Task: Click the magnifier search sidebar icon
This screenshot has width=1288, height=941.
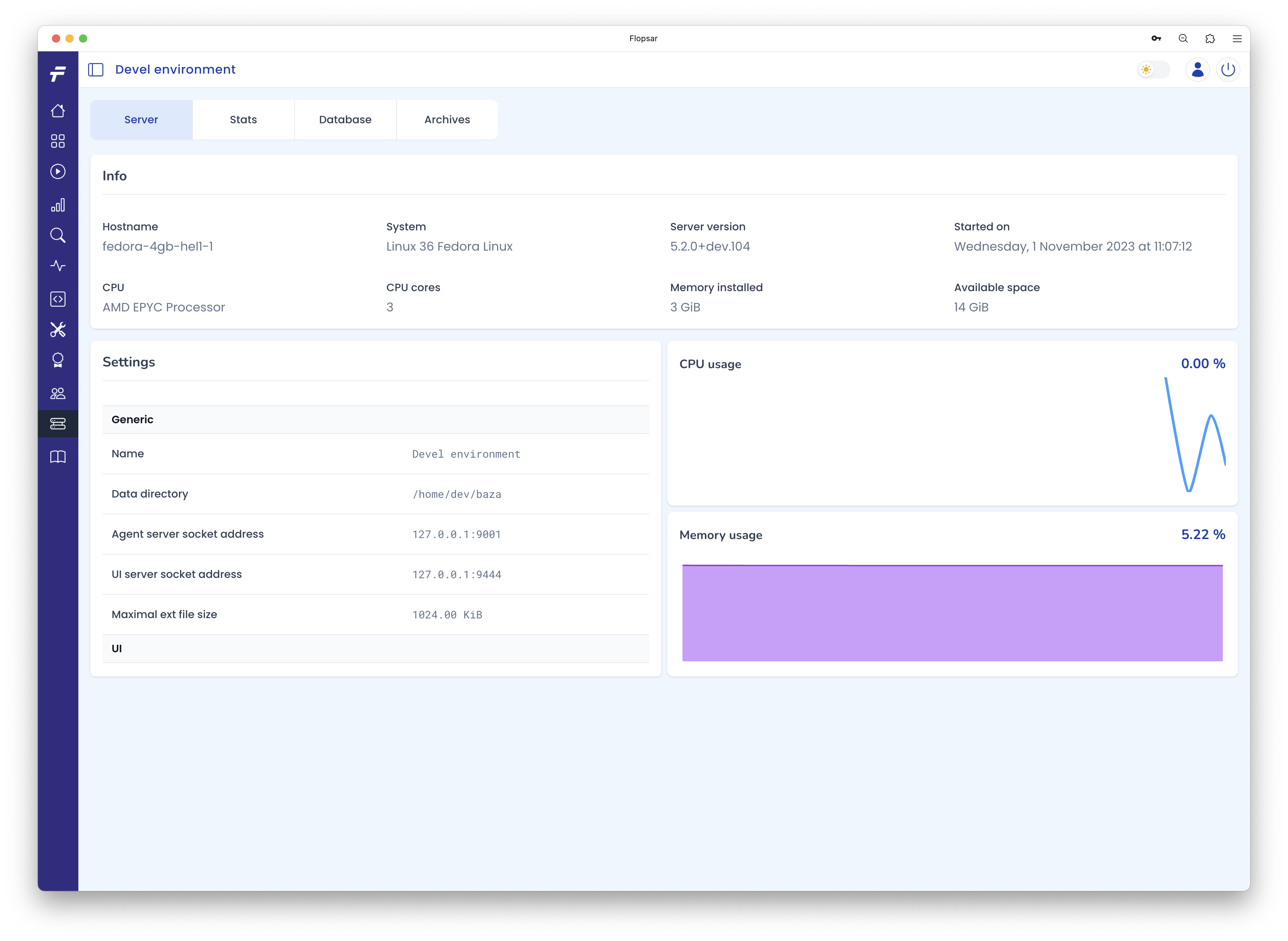Action: pyautogui.click(x=57, y=235)
